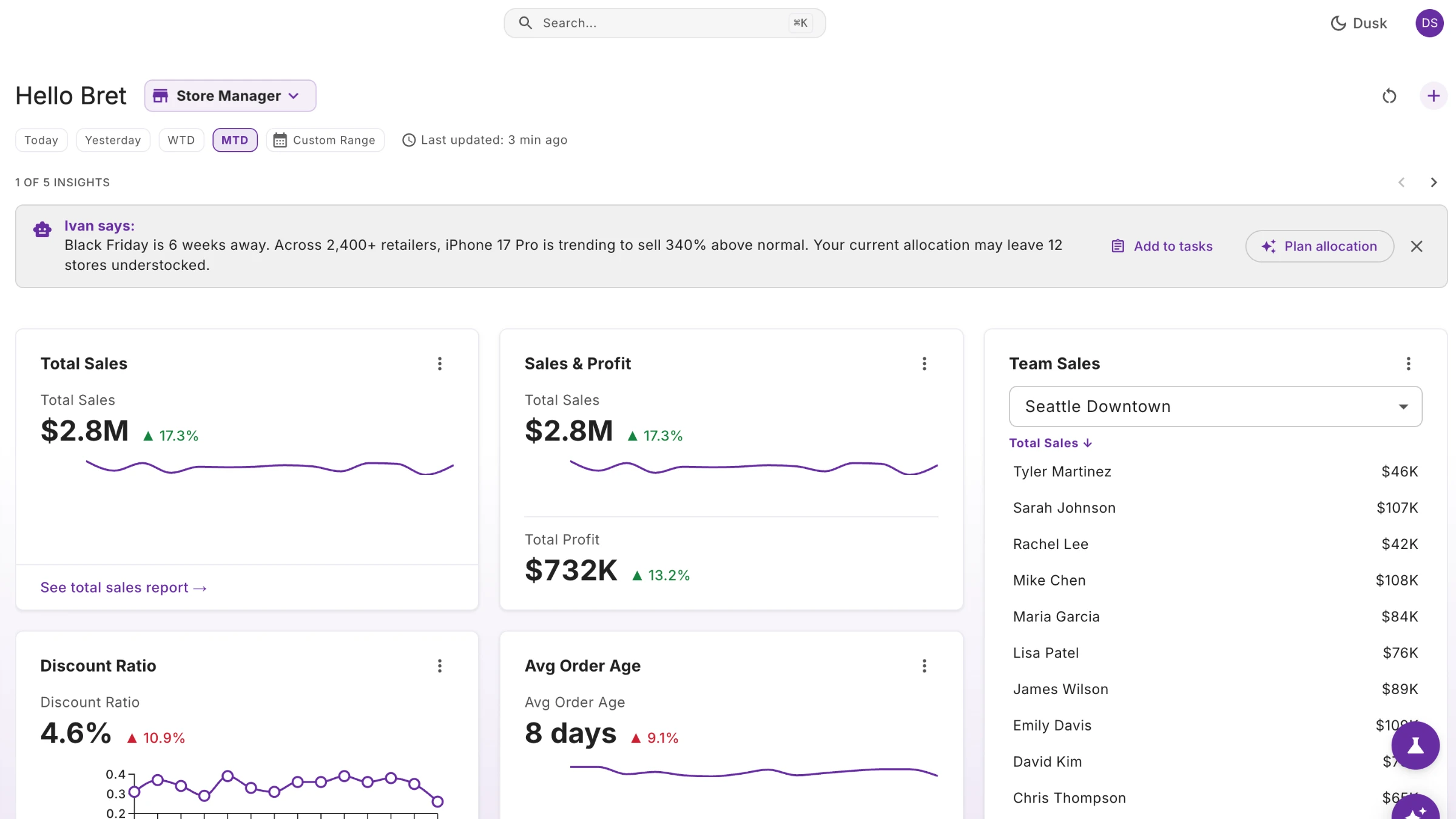Click the 8 days Avg Order Age value
The height and width of the screenshot is (819, 1456).
pos(570,733)
